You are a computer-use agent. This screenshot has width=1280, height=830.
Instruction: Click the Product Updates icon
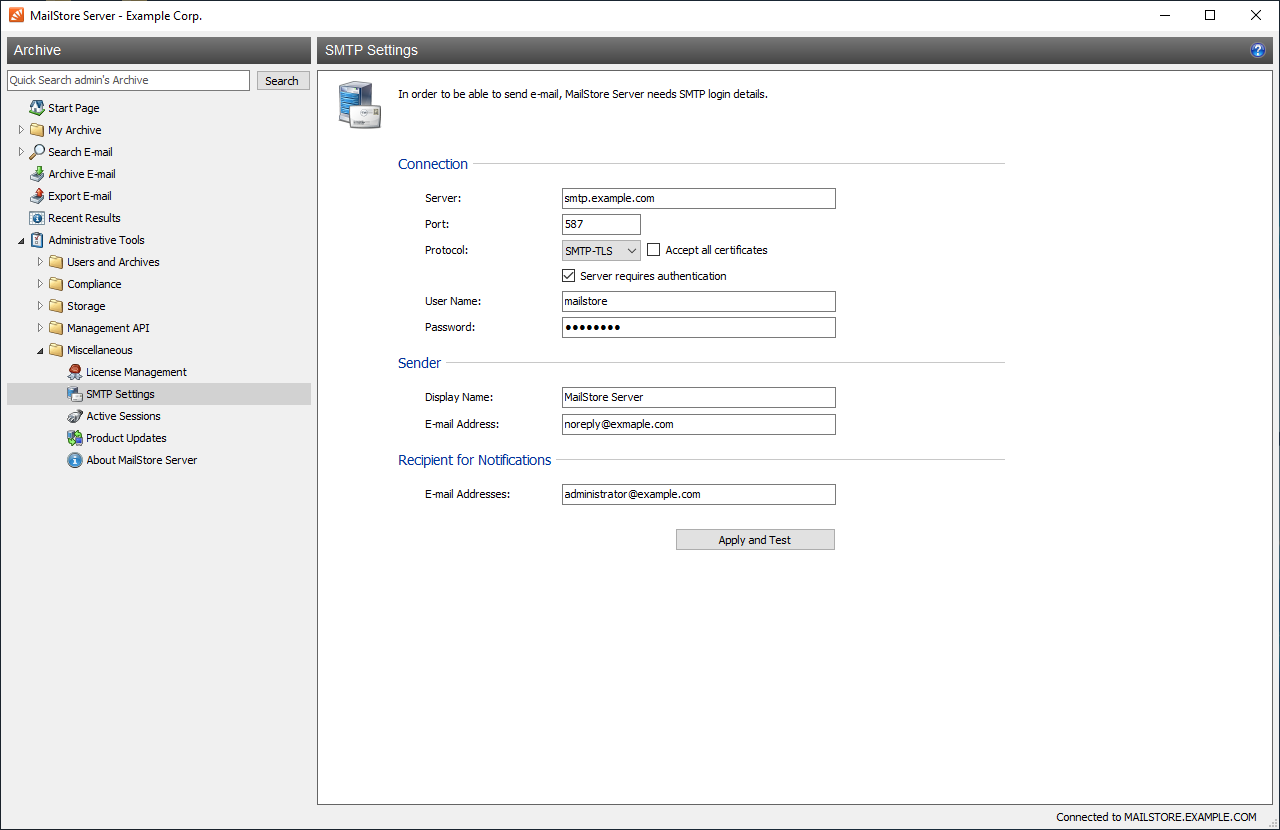click(x=75, y=438)
